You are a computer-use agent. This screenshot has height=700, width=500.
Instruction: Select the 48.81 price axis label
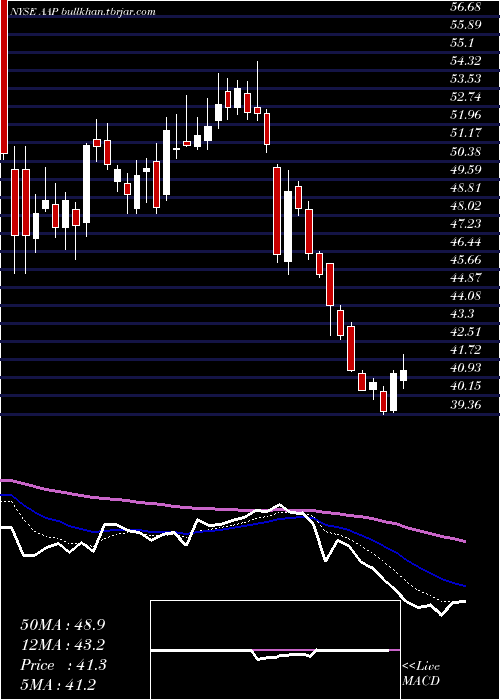[465, 188]
